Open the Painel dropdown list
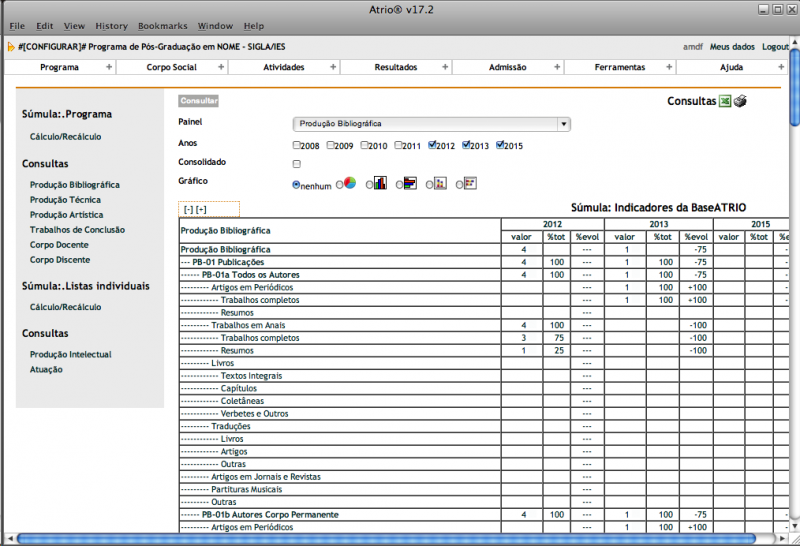800x546 pixels. [431, 124]
